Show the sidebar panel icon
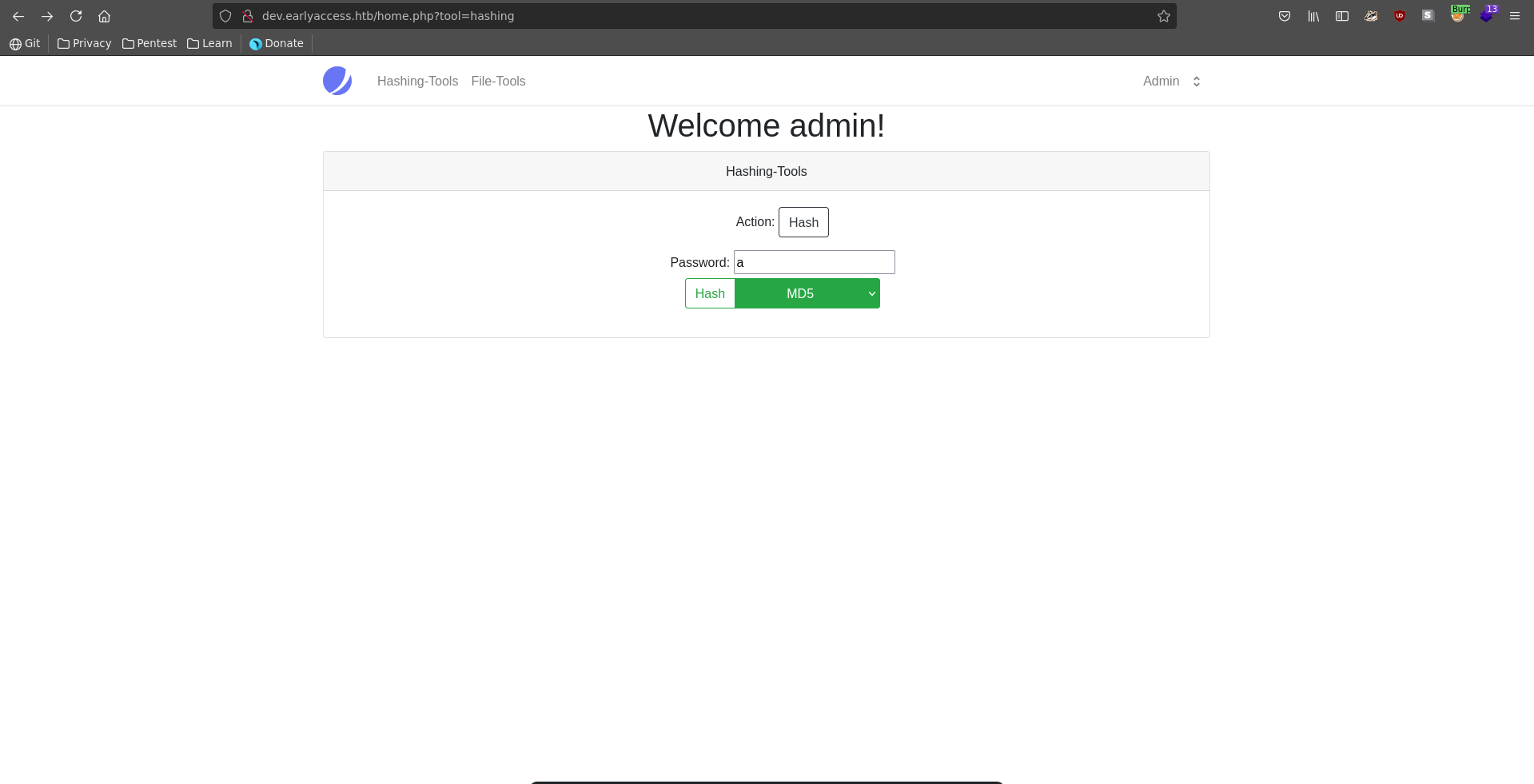The width and height of the screenshot is (1534, 784). point(1341,16)
